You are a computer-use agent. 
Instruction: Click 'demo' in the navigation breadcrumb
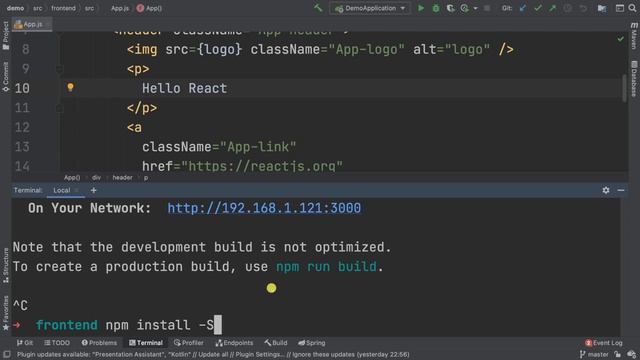[15, 8]
